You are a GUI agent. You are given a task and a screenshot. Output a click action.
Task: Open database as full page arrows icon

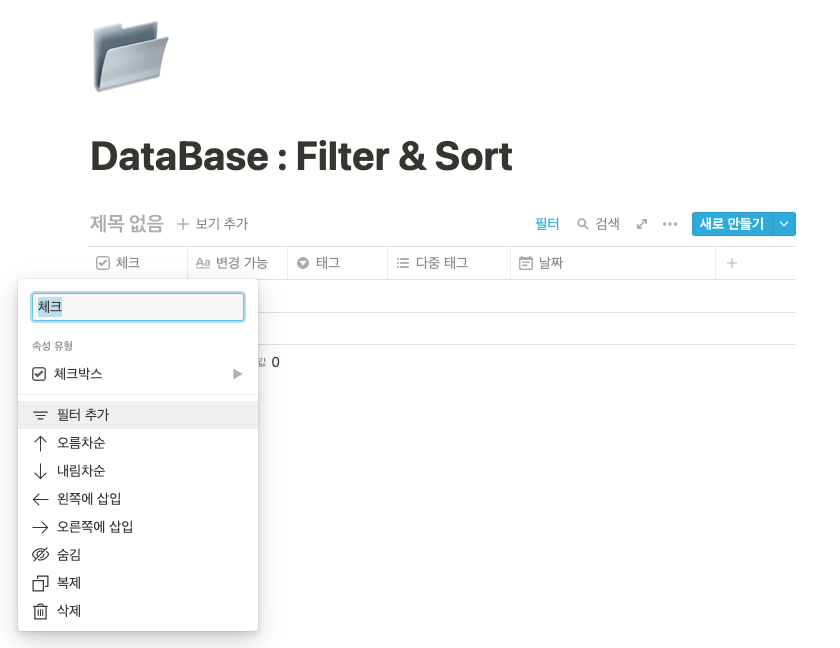[x=642, y=224]
